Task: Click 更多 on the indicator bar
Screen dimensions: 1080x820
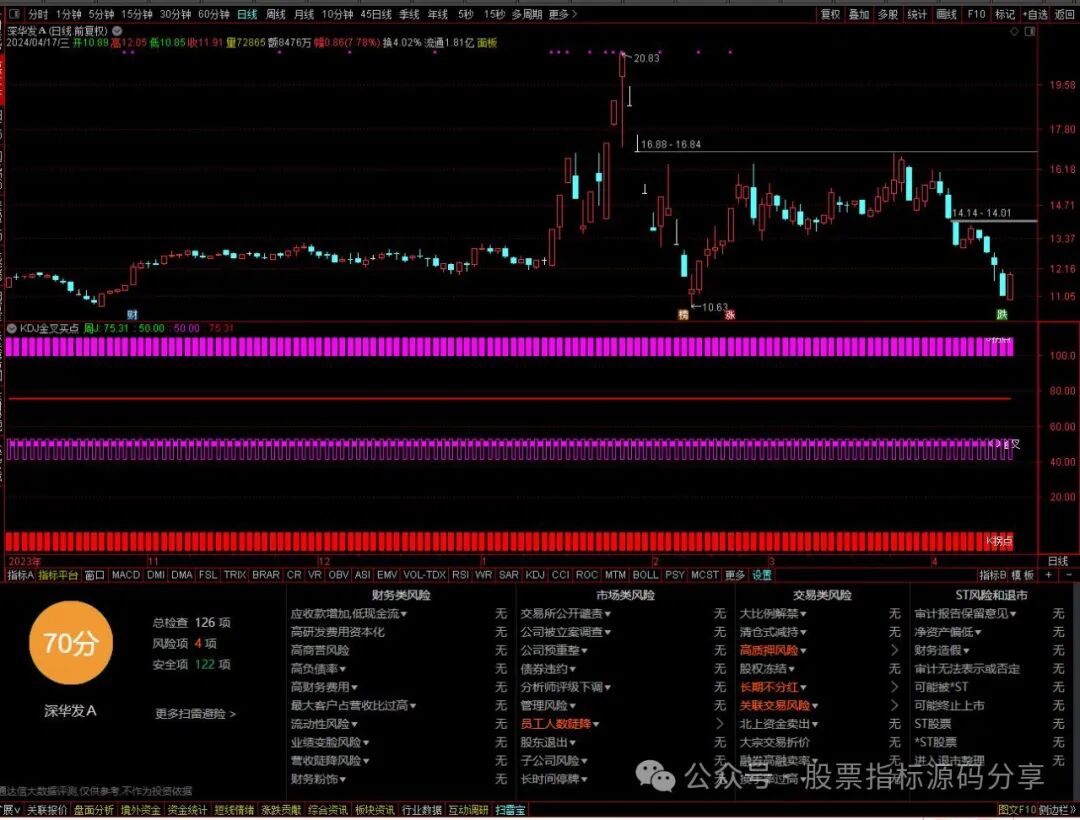Action: 735,574
